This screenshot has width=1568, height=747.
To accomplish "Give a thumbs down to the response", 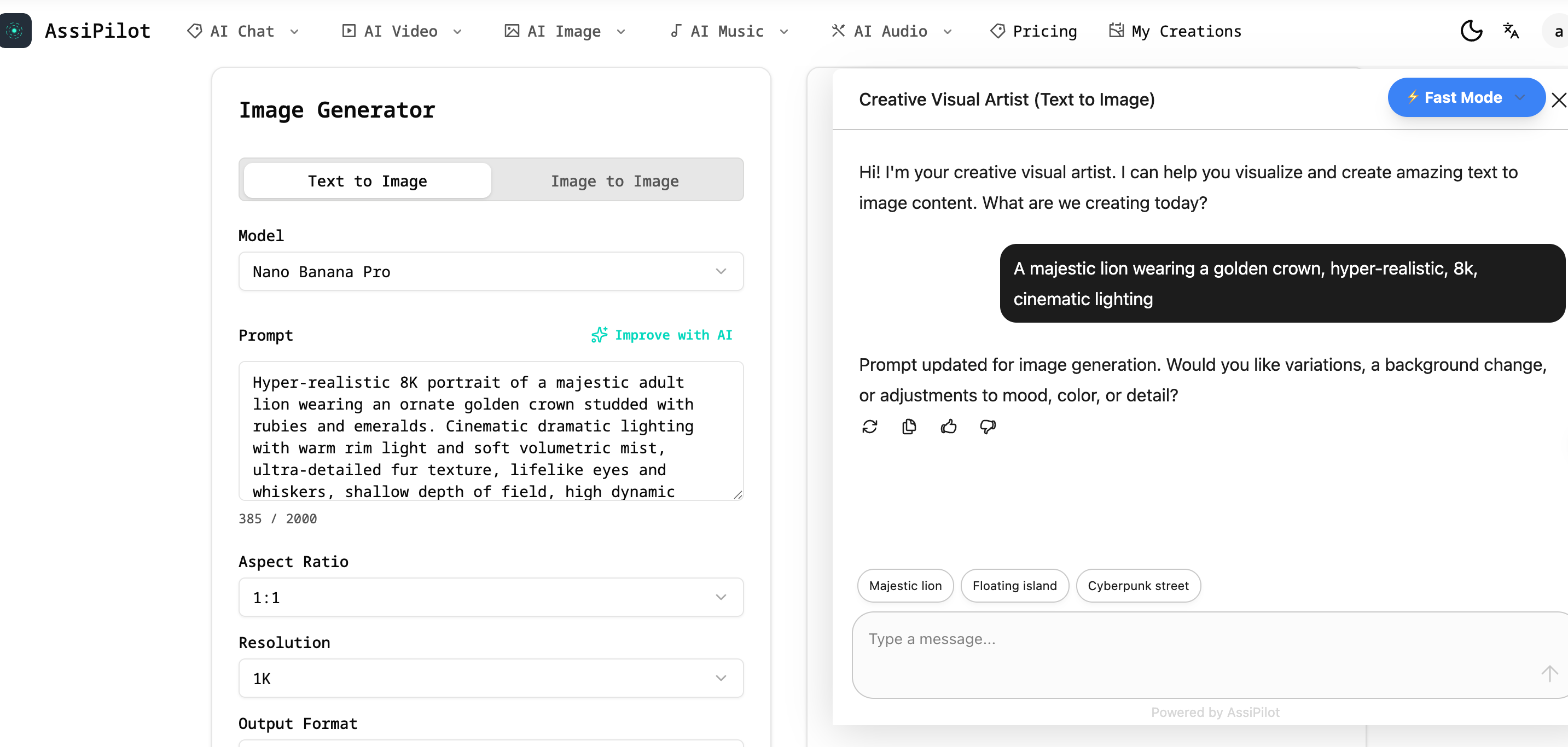I will click(x=988, y=427).
